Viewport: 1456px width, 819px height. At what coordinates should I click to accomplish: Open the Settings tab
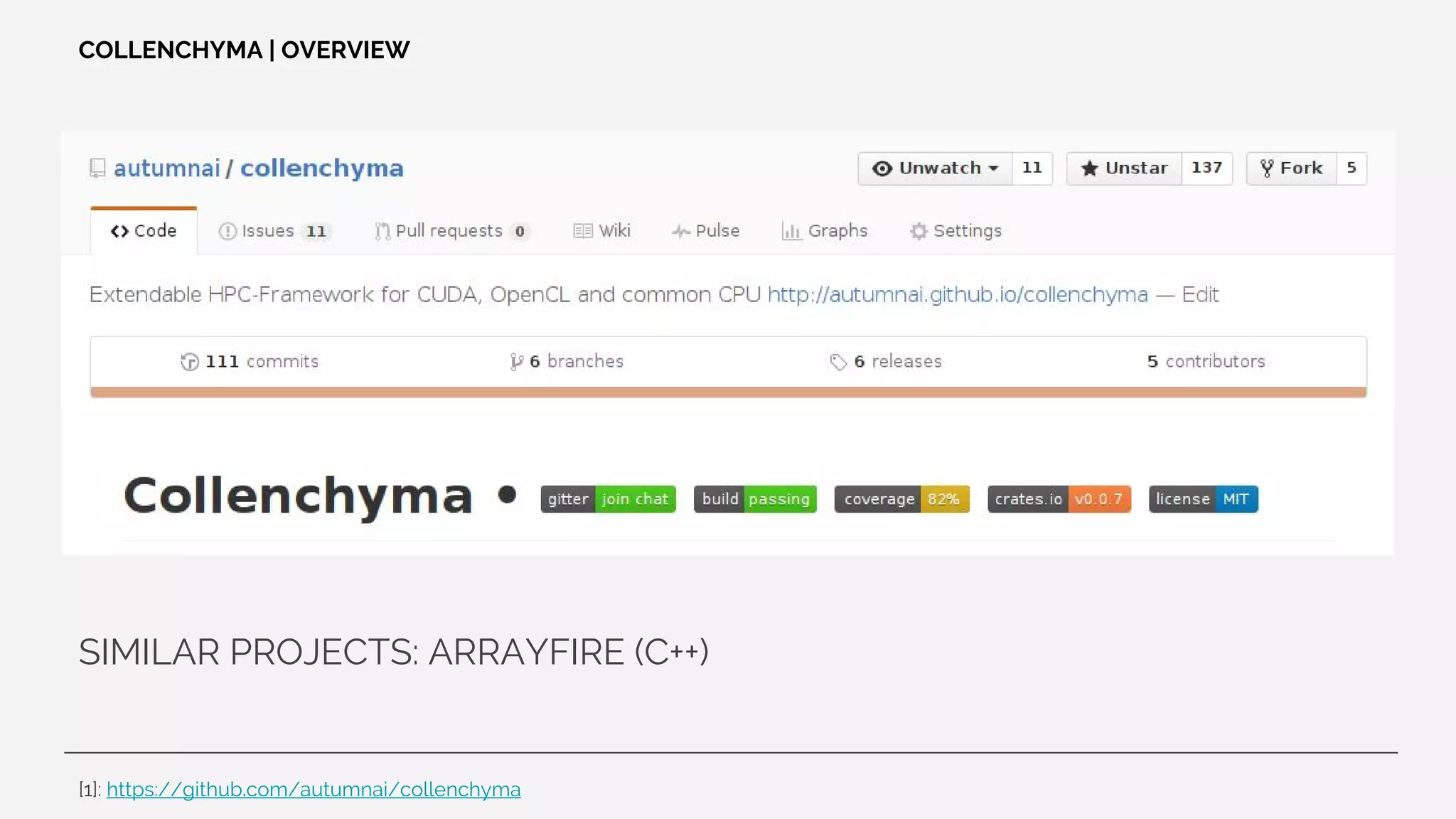click(x=955, y=231)
